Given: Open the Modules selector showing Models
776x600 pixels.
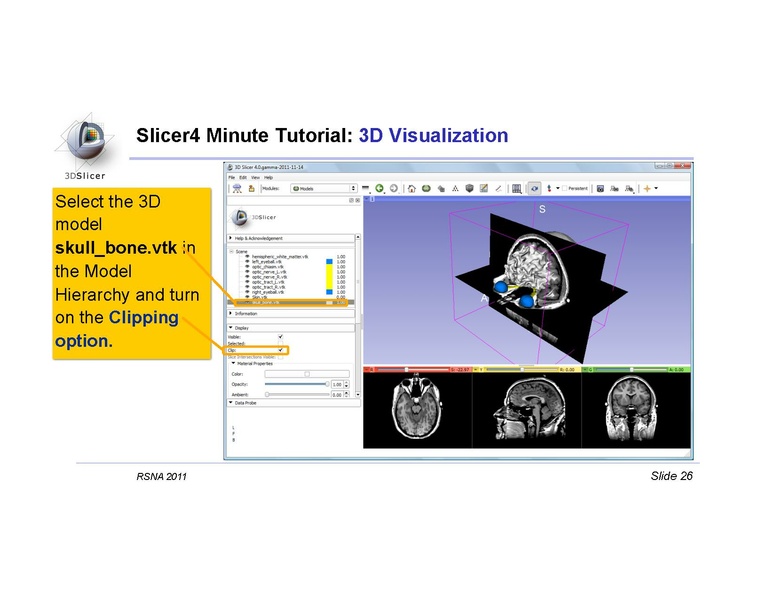Looking at the screenshot, I should [x=324, y=189].
